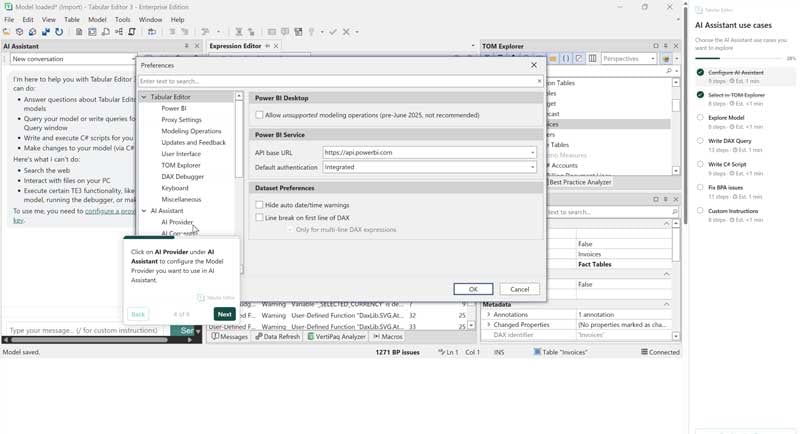
Task: Close the Preferences dialog with the X
Action: point(534,65)
